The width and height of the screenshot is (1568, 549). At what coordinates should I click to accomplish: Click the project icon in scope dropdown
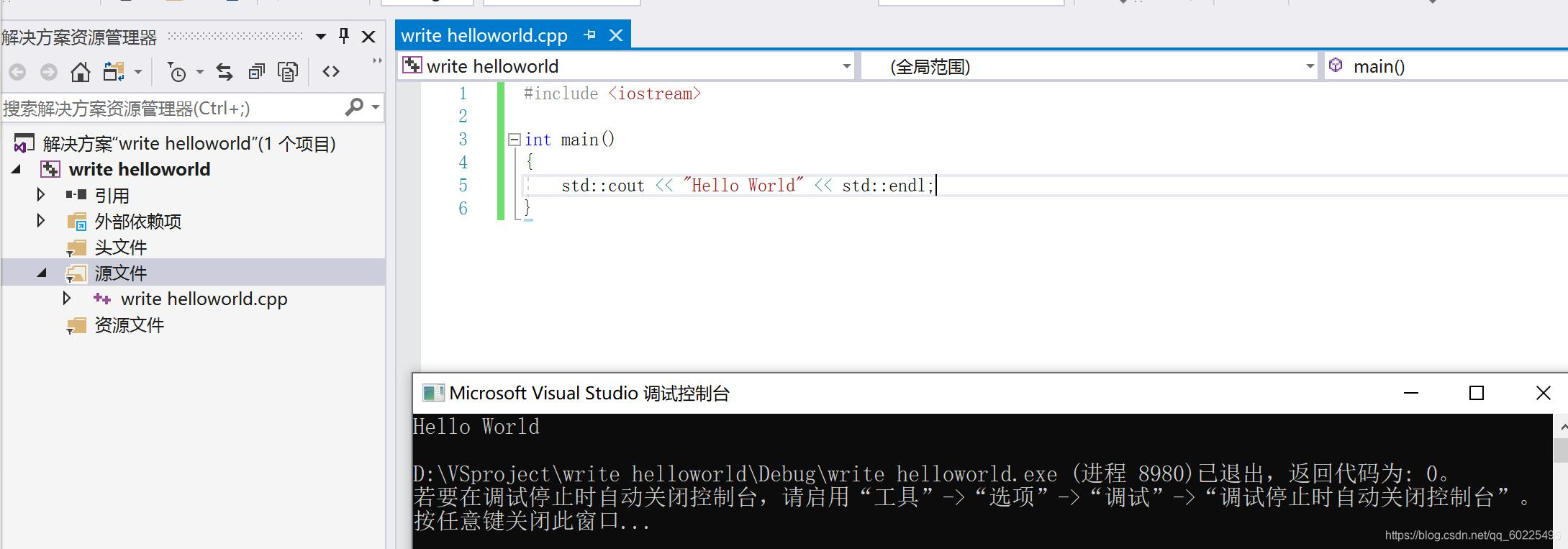[412, 65]
